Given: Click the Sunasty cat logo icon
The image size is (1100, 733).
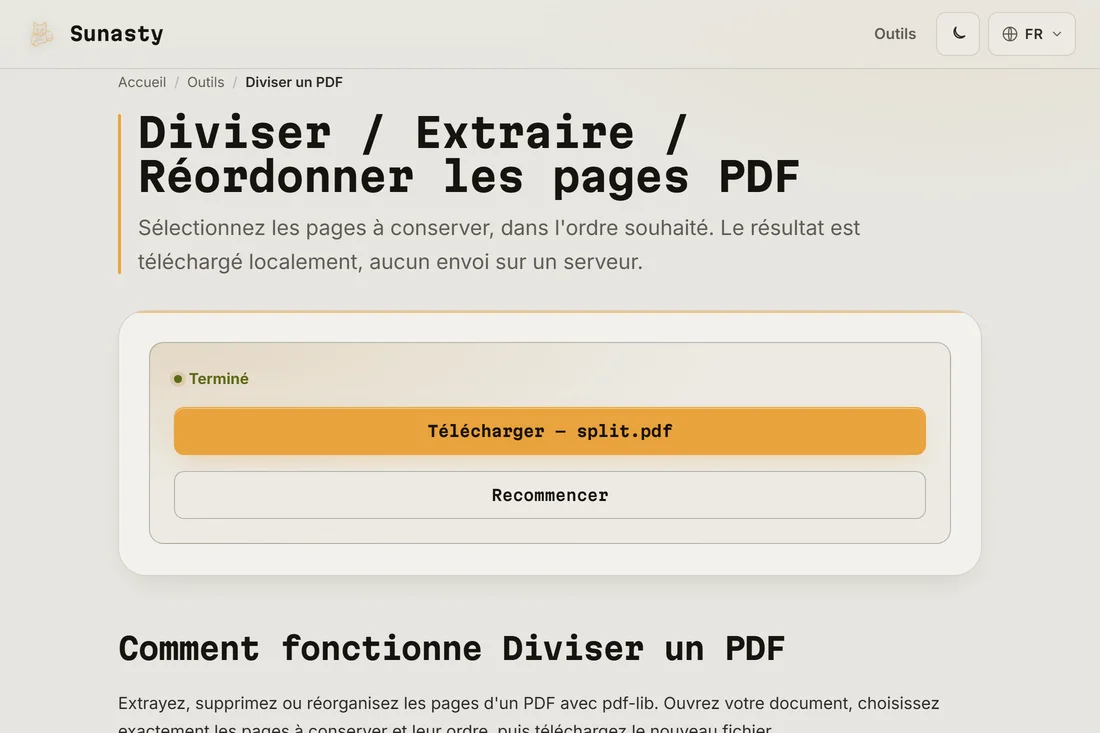Looking at the screenshot, I should pos(41,34).
